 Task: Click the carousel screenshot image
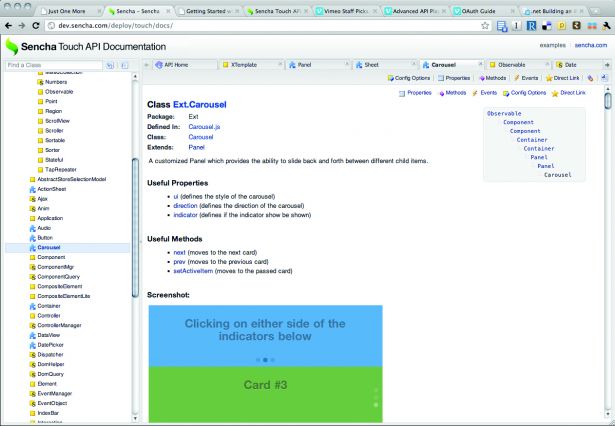pos(266,364)
